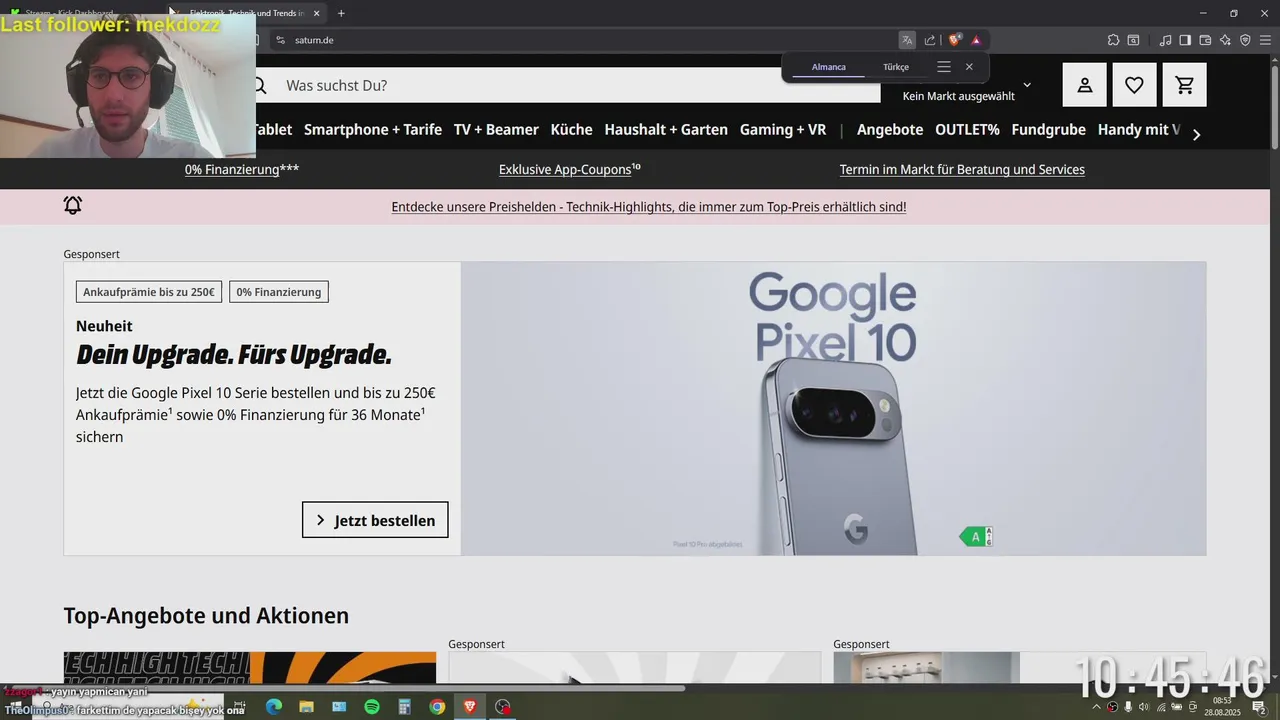Open the Brave playlist music note icon

click(1165, 40)
